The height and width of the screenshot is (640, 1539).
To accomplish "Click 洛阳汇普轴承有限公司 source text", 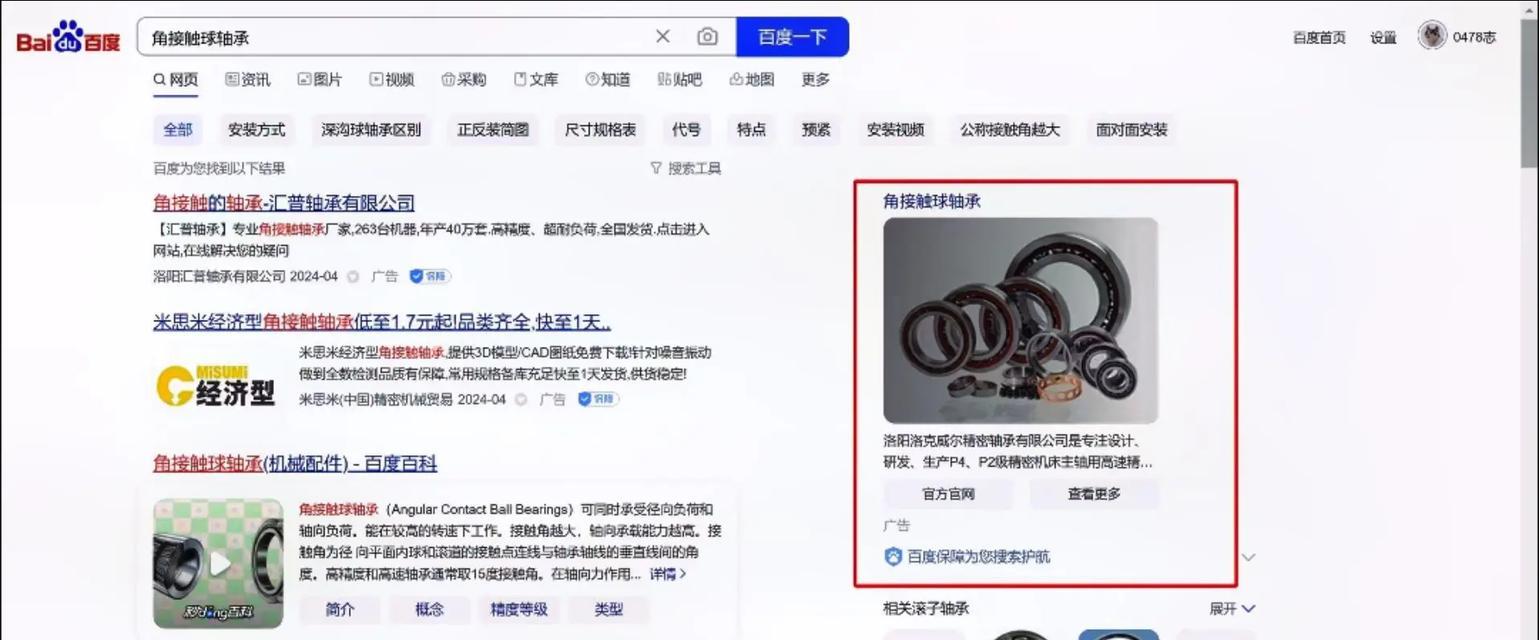I will 219,276.
